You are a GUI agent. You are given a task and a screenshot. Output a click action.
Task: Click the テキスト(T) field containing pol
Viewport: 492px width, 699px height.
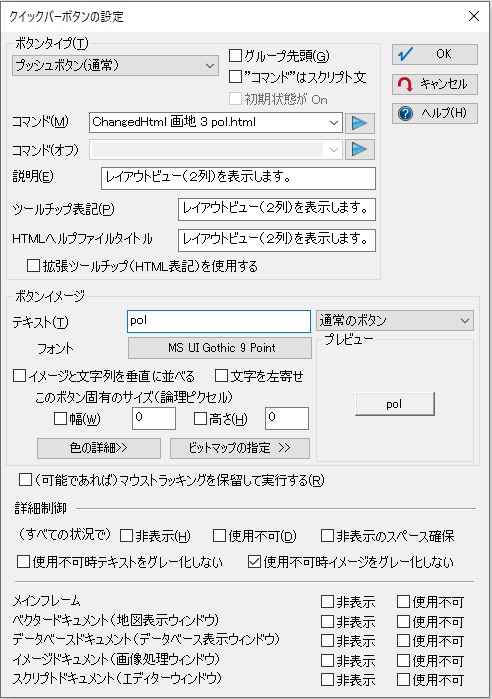219,321
